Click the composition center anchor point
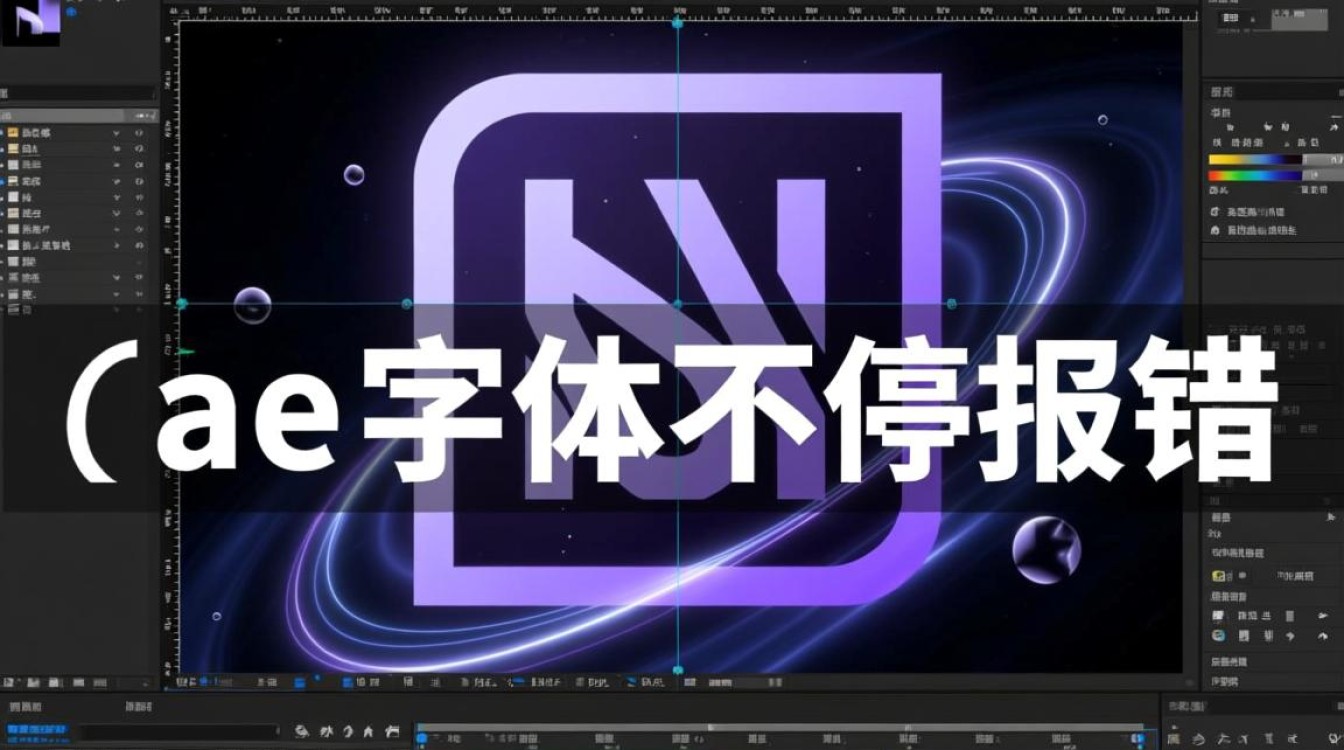The height and width of the screenshot is (750, 1344). (678, 303)
